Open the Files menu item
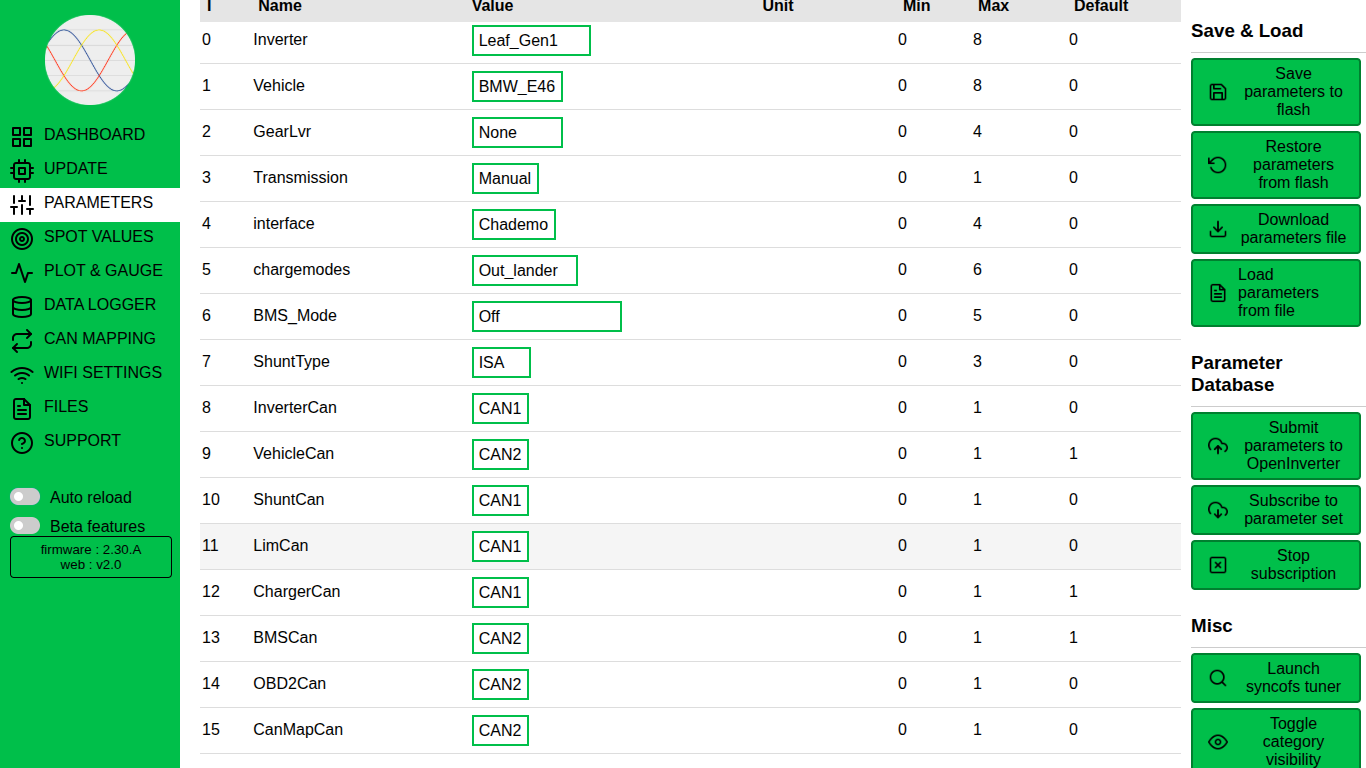This screenshot has height=768, width=1366. (x=66, y=407)
